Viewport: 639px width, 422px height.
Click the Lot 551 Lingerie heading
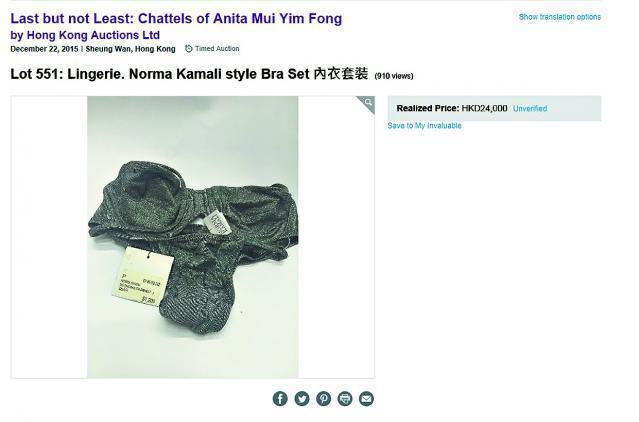(x=189, y=74)
